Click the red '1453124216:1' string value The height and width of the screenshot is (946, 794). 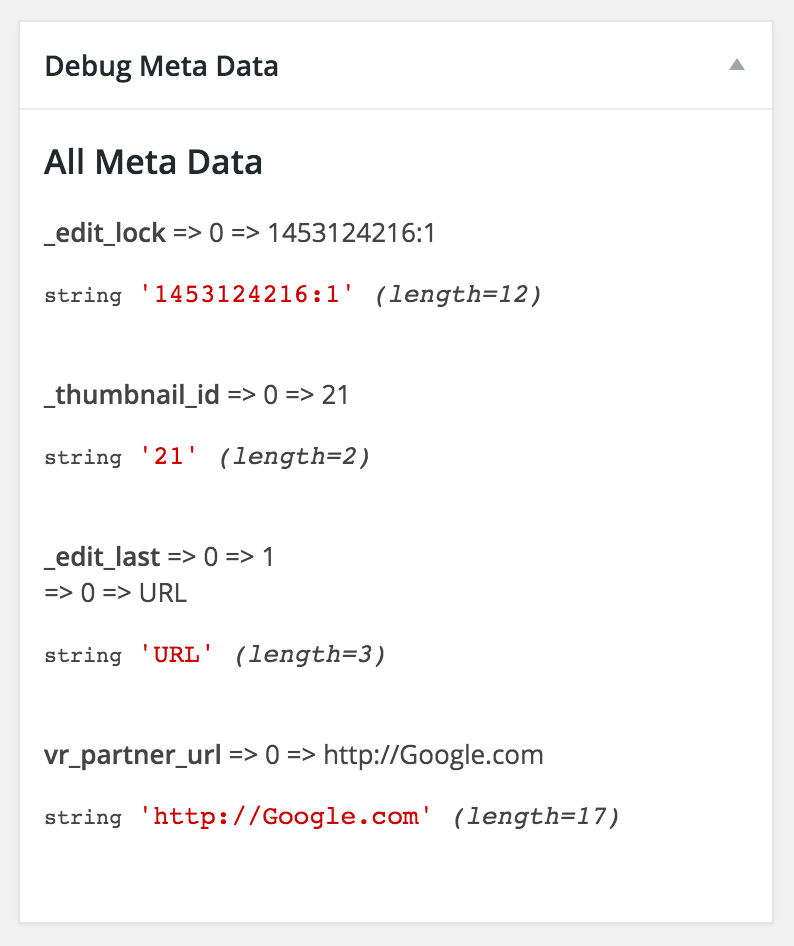click(247, 295)
